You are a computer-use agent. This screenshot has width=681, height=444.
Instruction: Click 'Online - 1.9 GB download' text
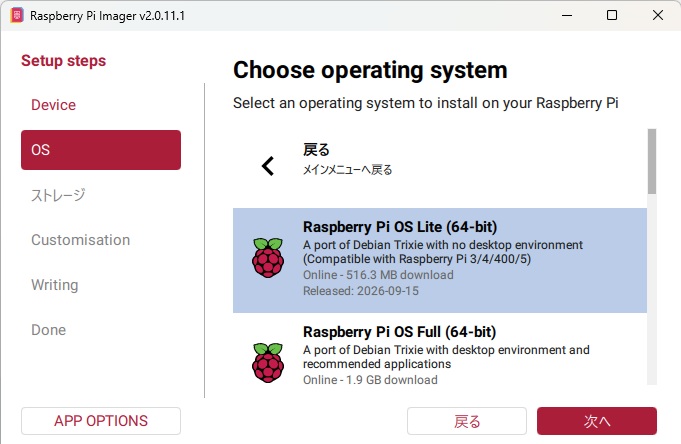tap(370, 380)
